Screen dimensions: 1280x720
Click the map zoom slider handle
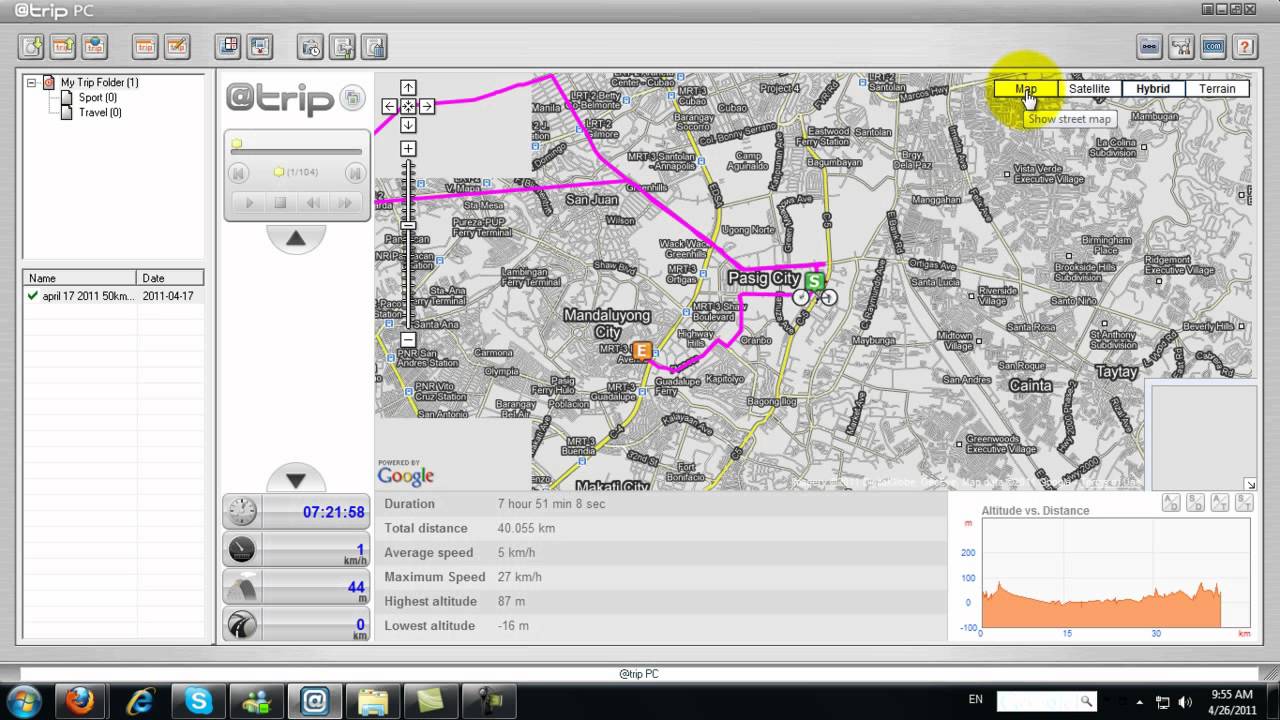coord(408,226)
